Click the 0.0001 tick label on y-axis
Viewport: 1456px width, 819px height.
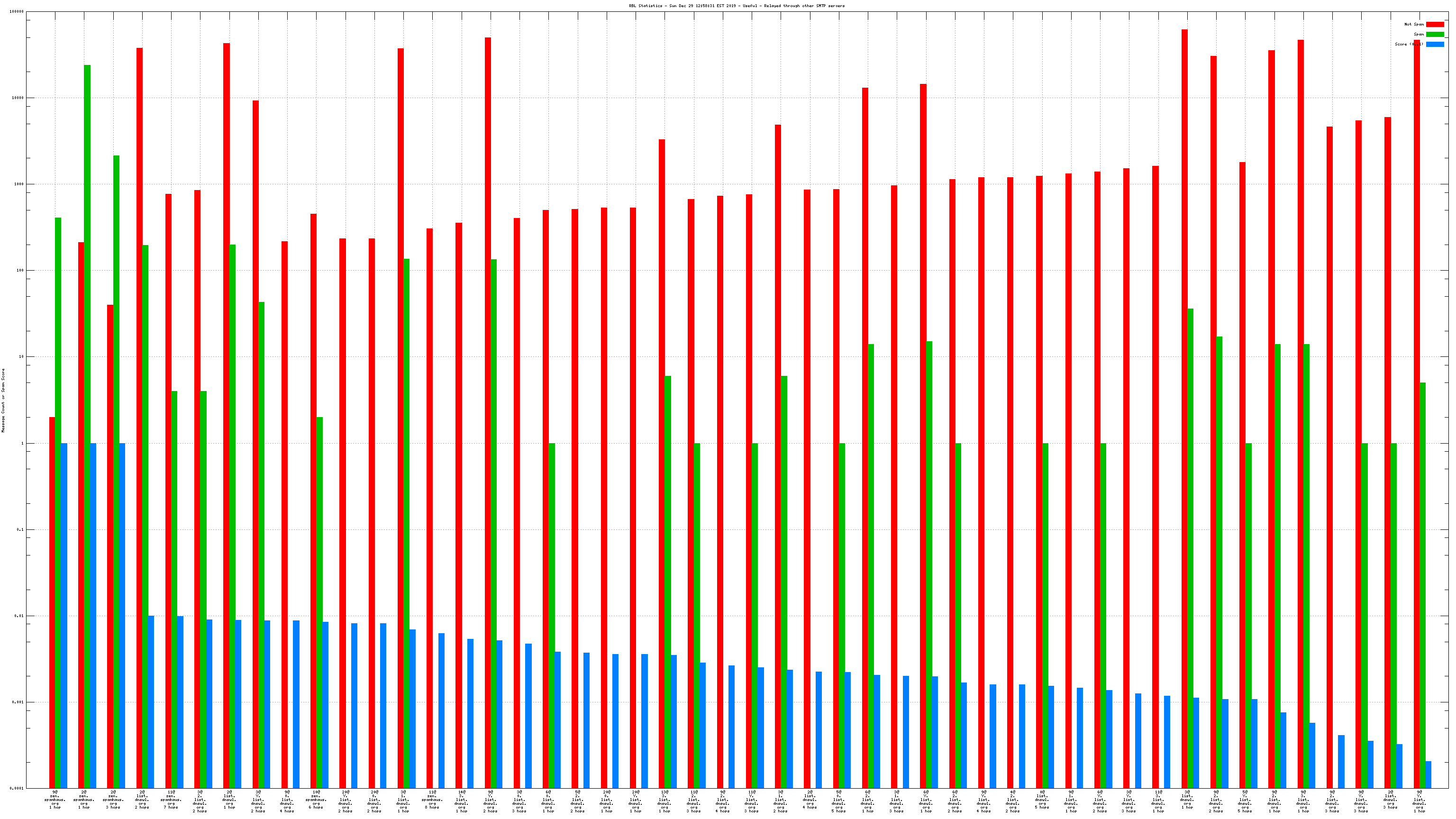[x=17, y=789]
